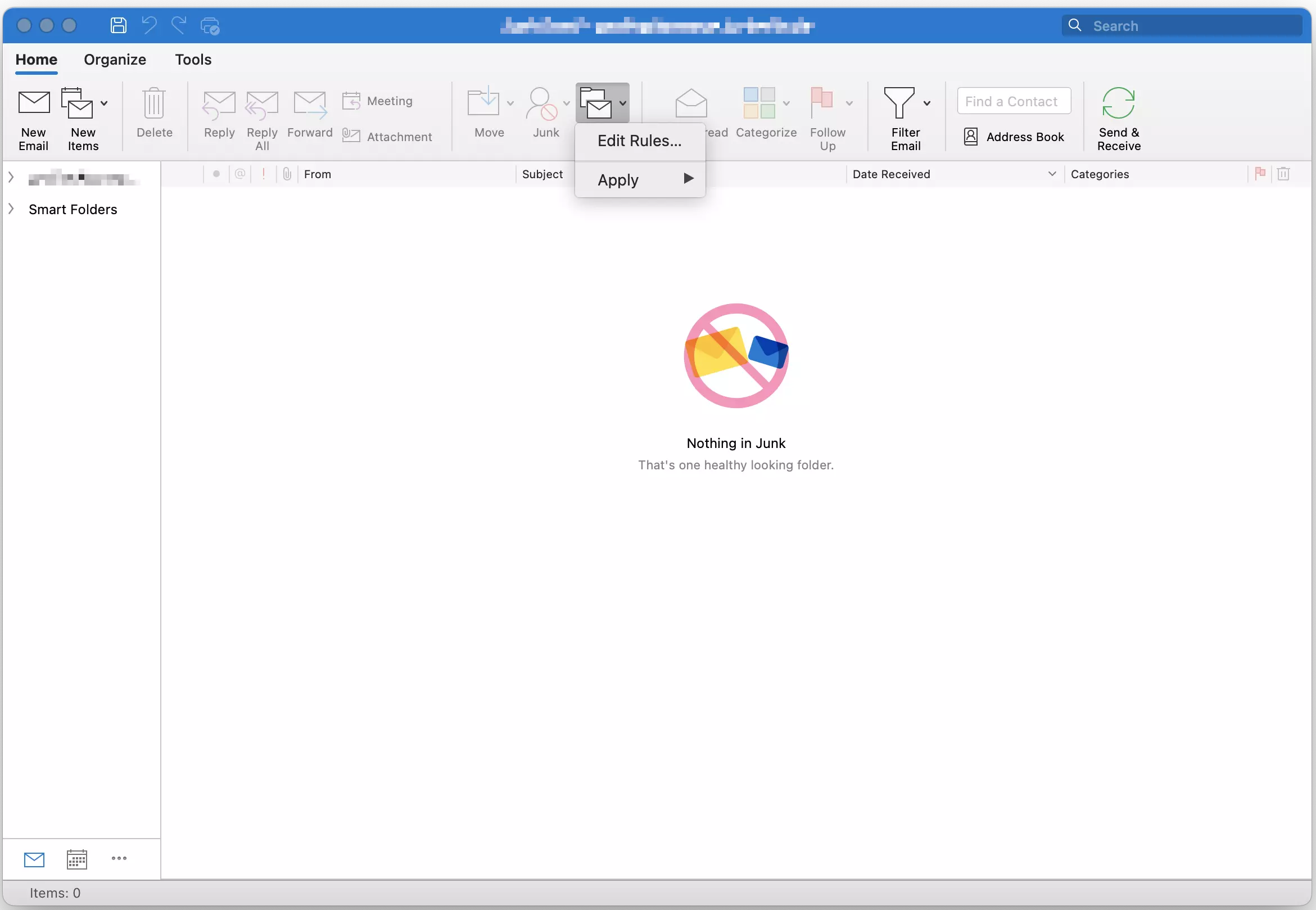The width and height of the screenshot is (1316, 910).
Task: Click the Read/Unread envelope icon
Action: (691, 103)
